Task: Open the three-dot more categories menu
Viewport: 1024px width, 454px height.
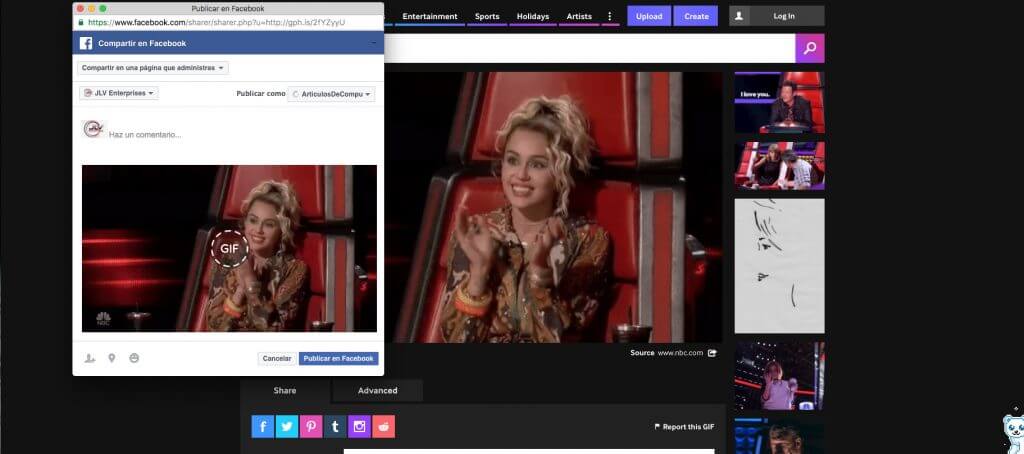Action: [610, 16]
